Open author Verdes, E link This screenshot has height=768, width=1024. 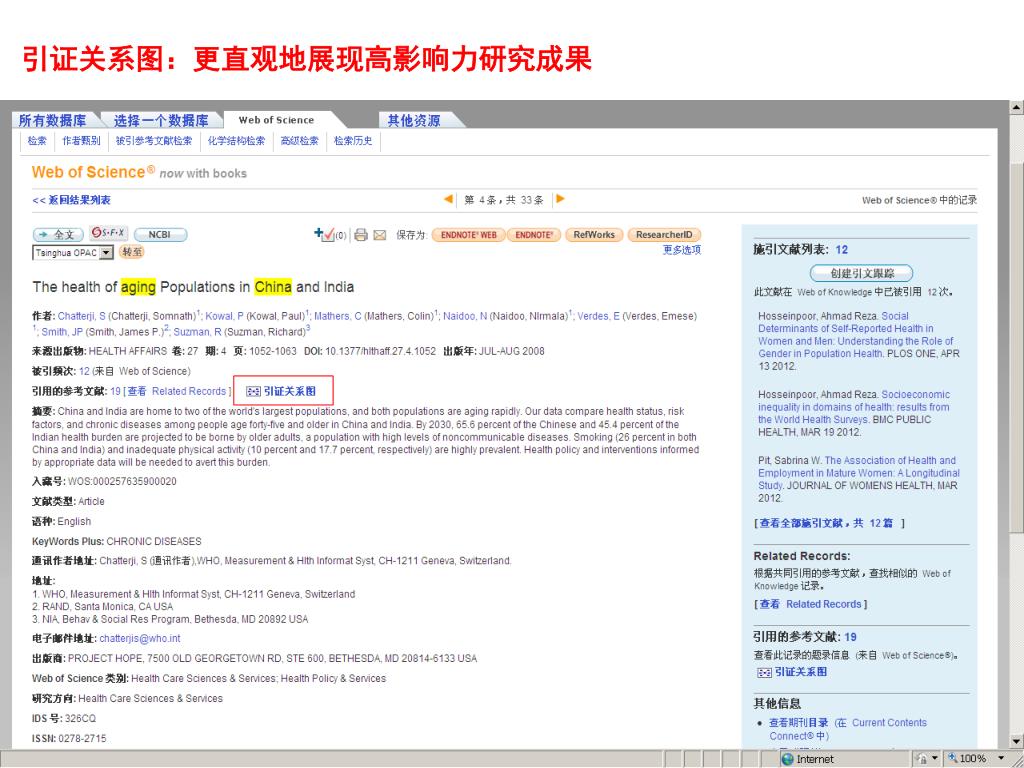[598, 316]
